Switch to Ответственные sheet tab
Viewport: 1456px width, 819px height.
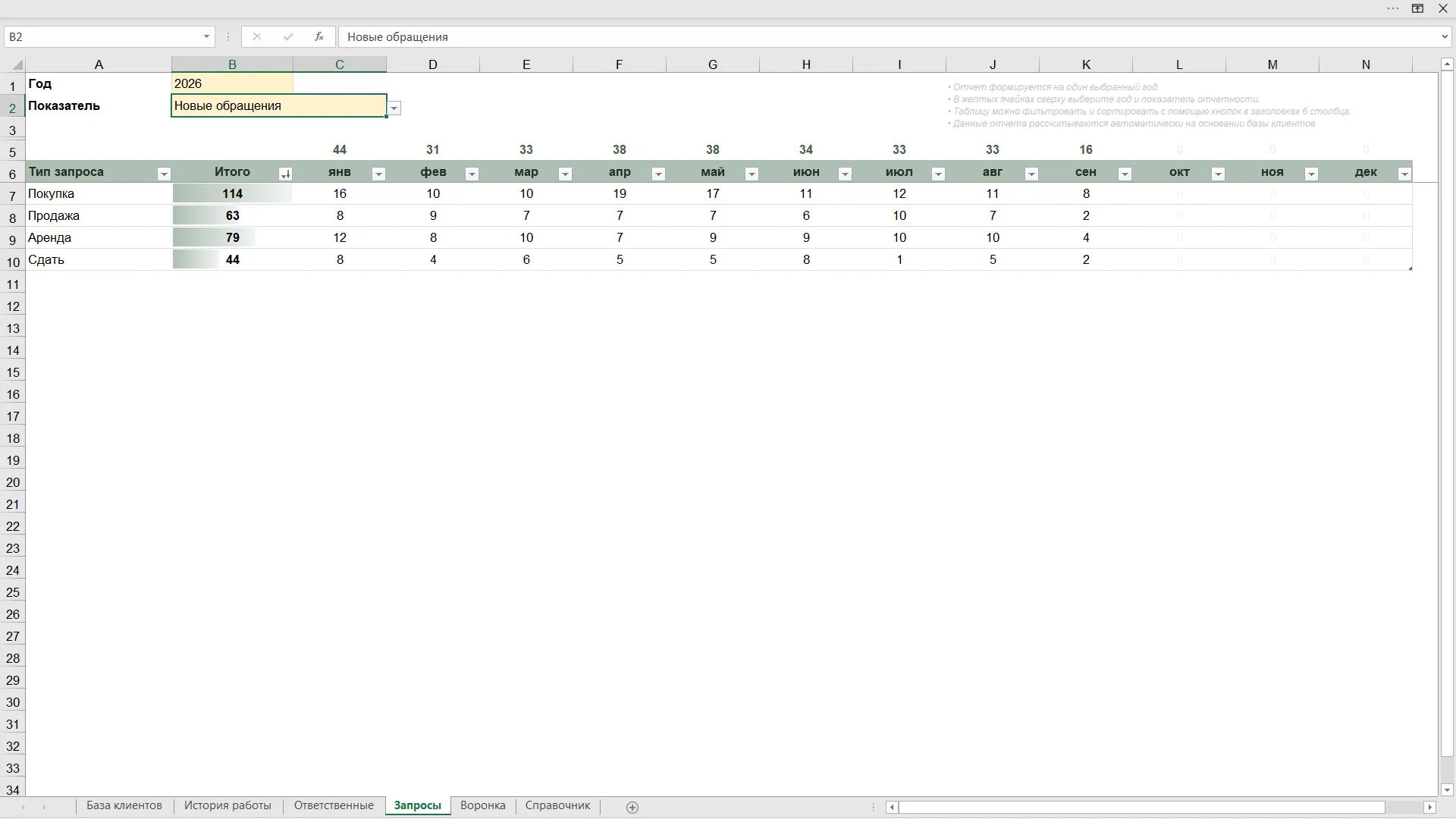(334, 806)
